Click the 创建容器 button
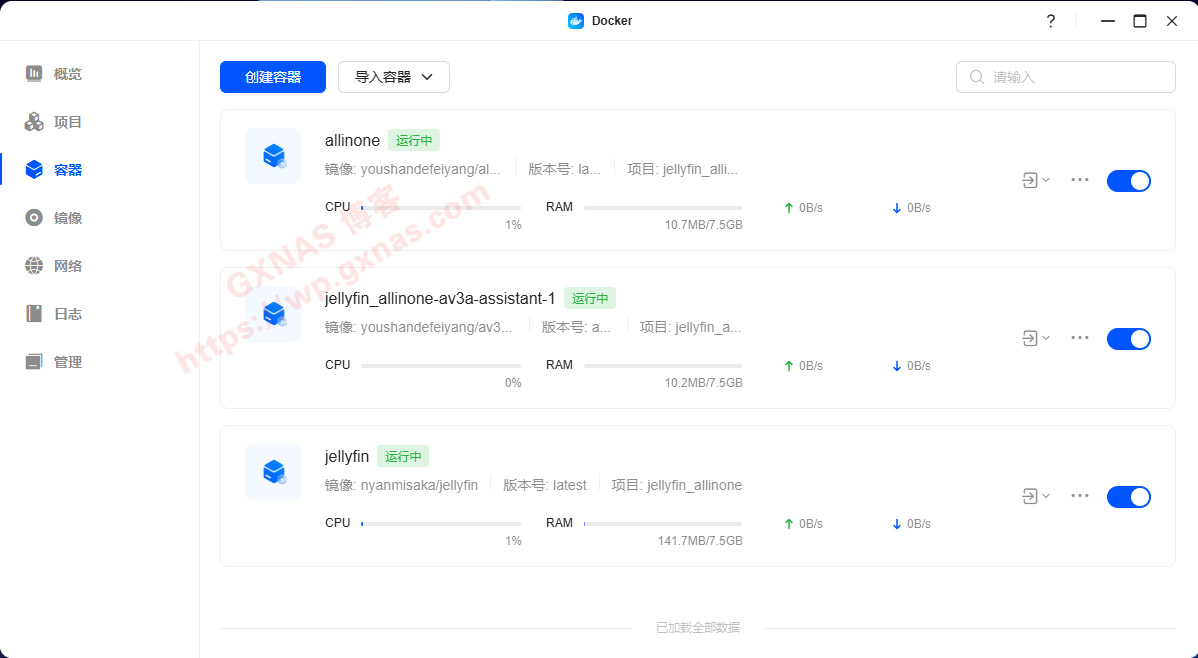Image resolution: width=1198 pixels, height=658 pixels. tap(273, 77)
